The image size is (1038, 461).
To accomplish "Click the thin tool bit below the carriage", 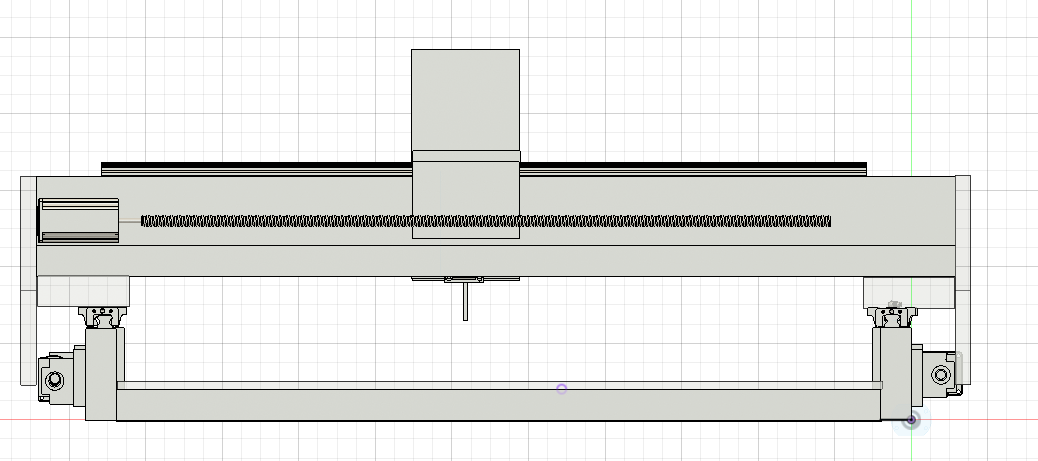I will (x=466, y=303).
